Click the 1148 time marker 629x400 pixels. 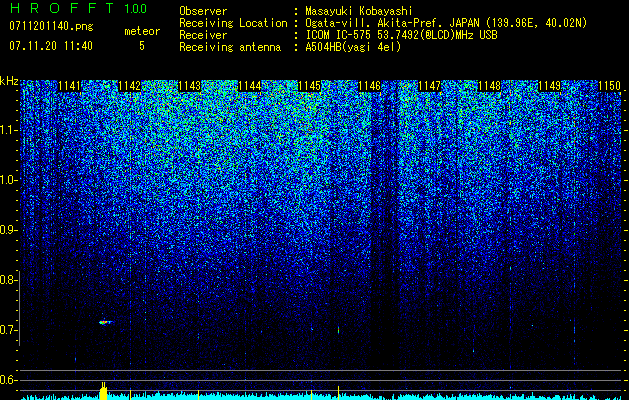click(x=489, y=86)
